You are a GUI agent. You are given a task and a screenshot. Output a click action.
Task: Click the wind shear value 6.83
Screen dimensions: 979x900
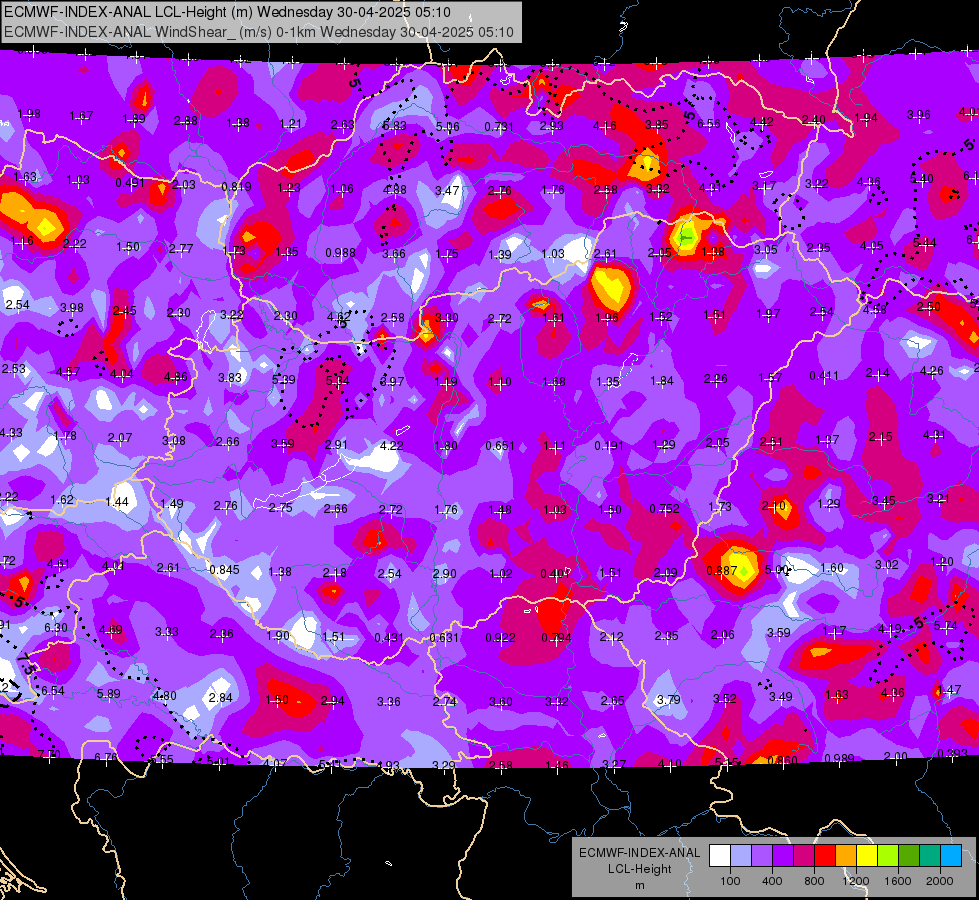point(395,126)
